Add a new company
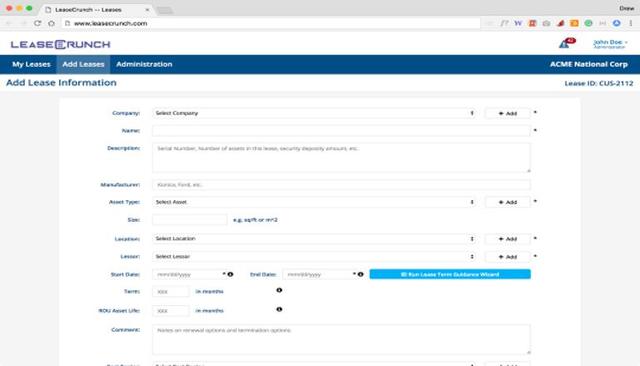640x366 pixels. 507,113
